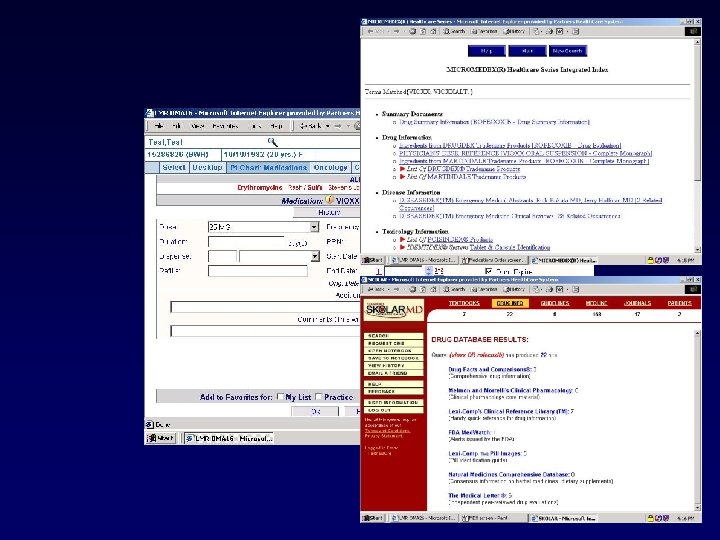Click Back arrow in LMR window toolbar
The width and height of the screenshot is (720, 540).
[309, 126]
